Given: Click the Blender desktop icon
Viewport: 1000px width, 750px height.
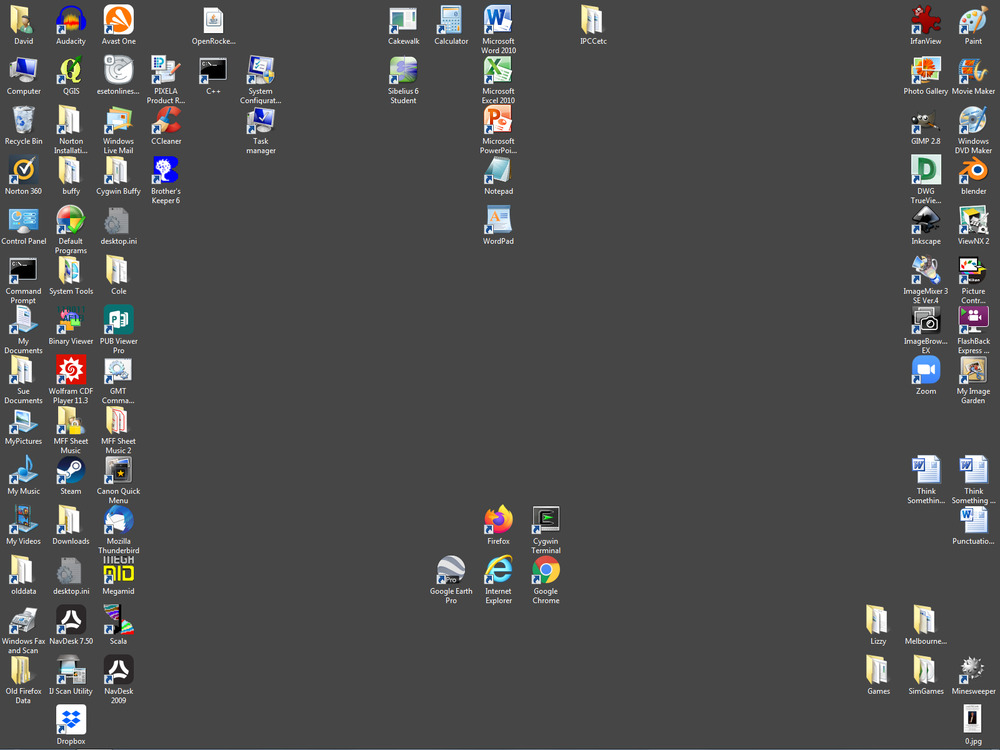Looking at the screenshot, I should 973,170.
